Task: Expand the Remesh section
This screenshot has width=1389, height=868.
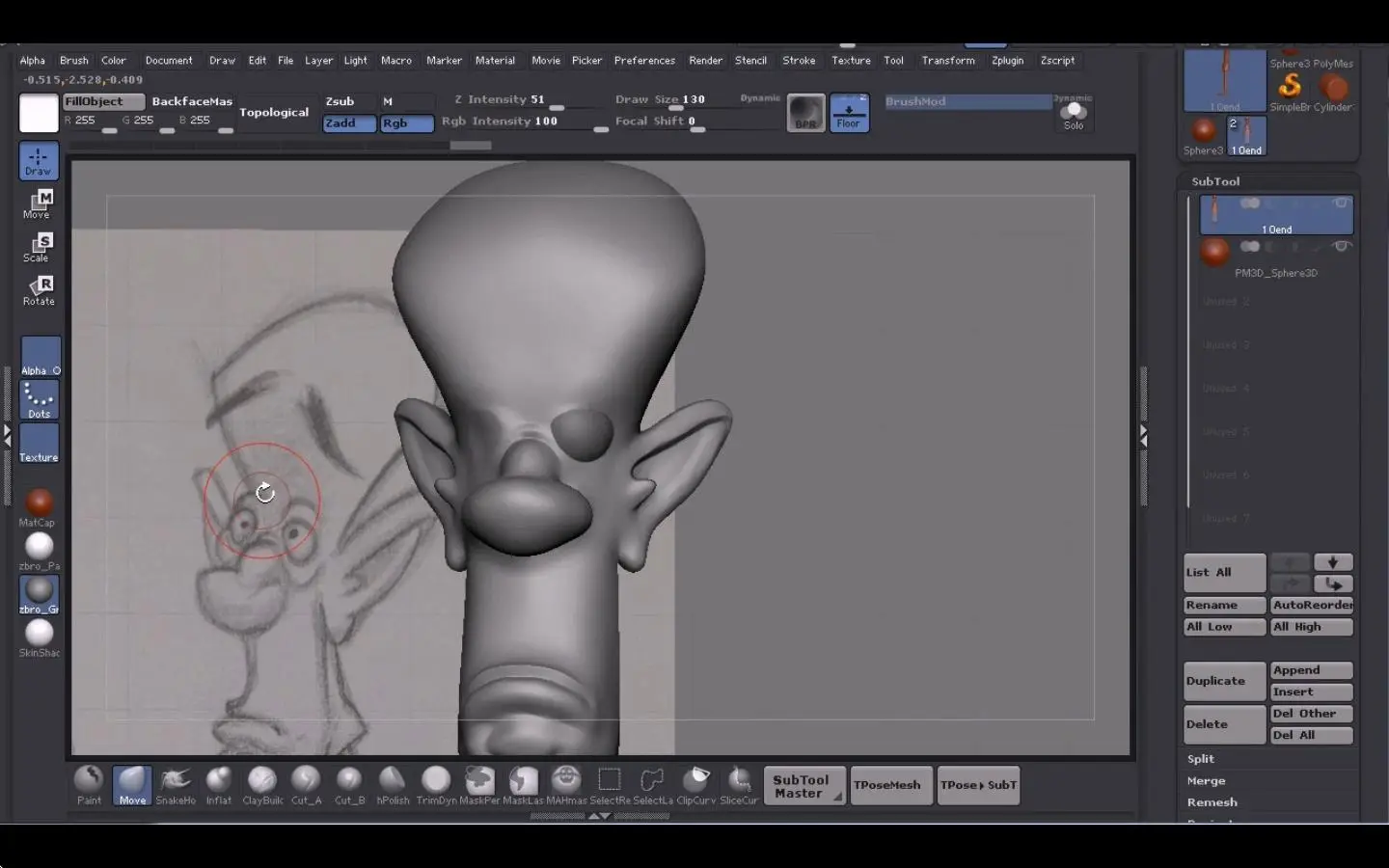Action: [x=1212, y=802]
